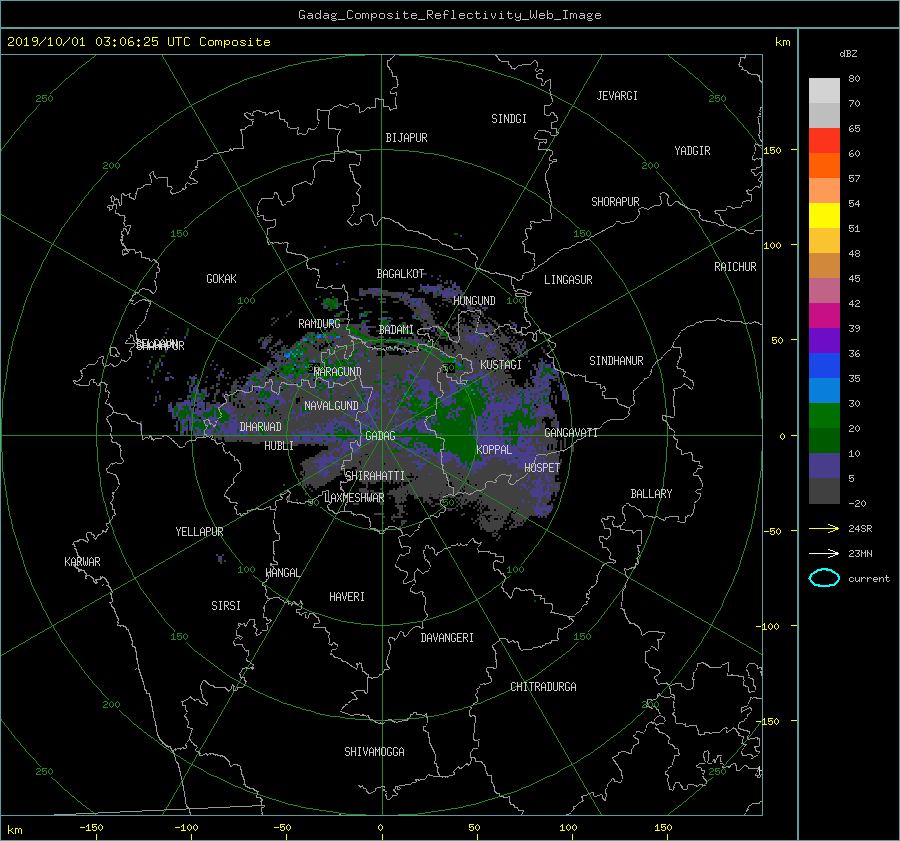Select the KUSTAGI label
Screen dimensions: 900x841
point(501,365)
